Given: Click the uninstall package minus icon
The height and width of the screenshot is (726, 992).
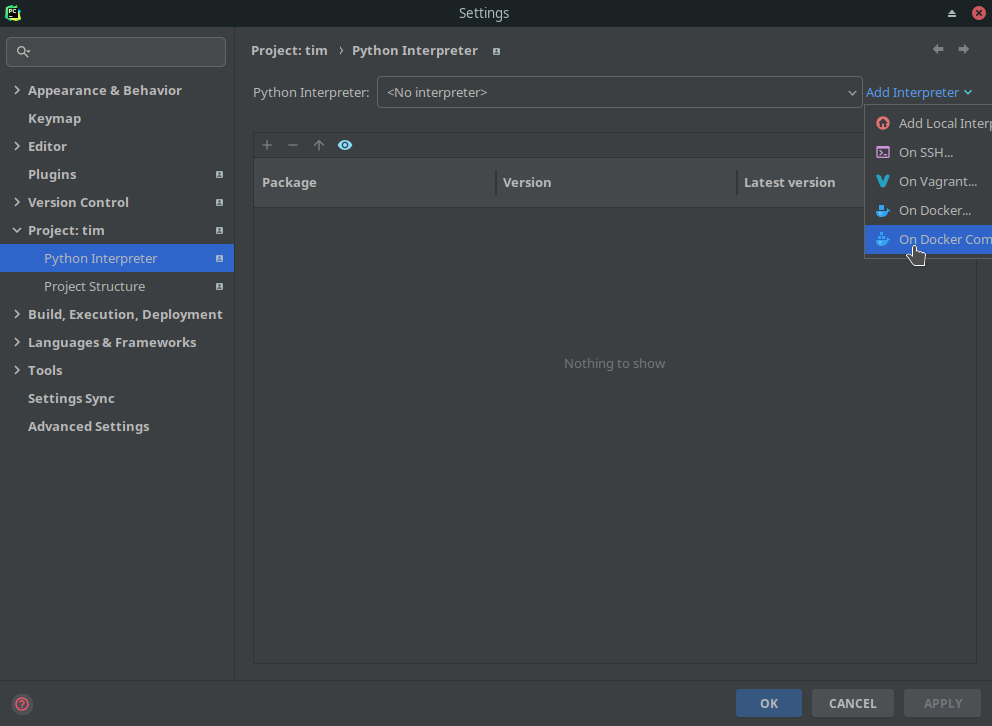Looking at the screenshot, I should tap(293, 145).
